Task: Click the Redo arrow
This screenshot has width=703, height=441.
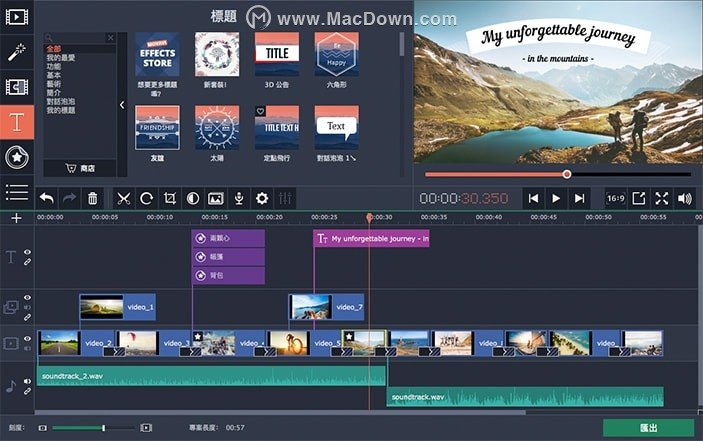Action: click(x=69, y=198)
